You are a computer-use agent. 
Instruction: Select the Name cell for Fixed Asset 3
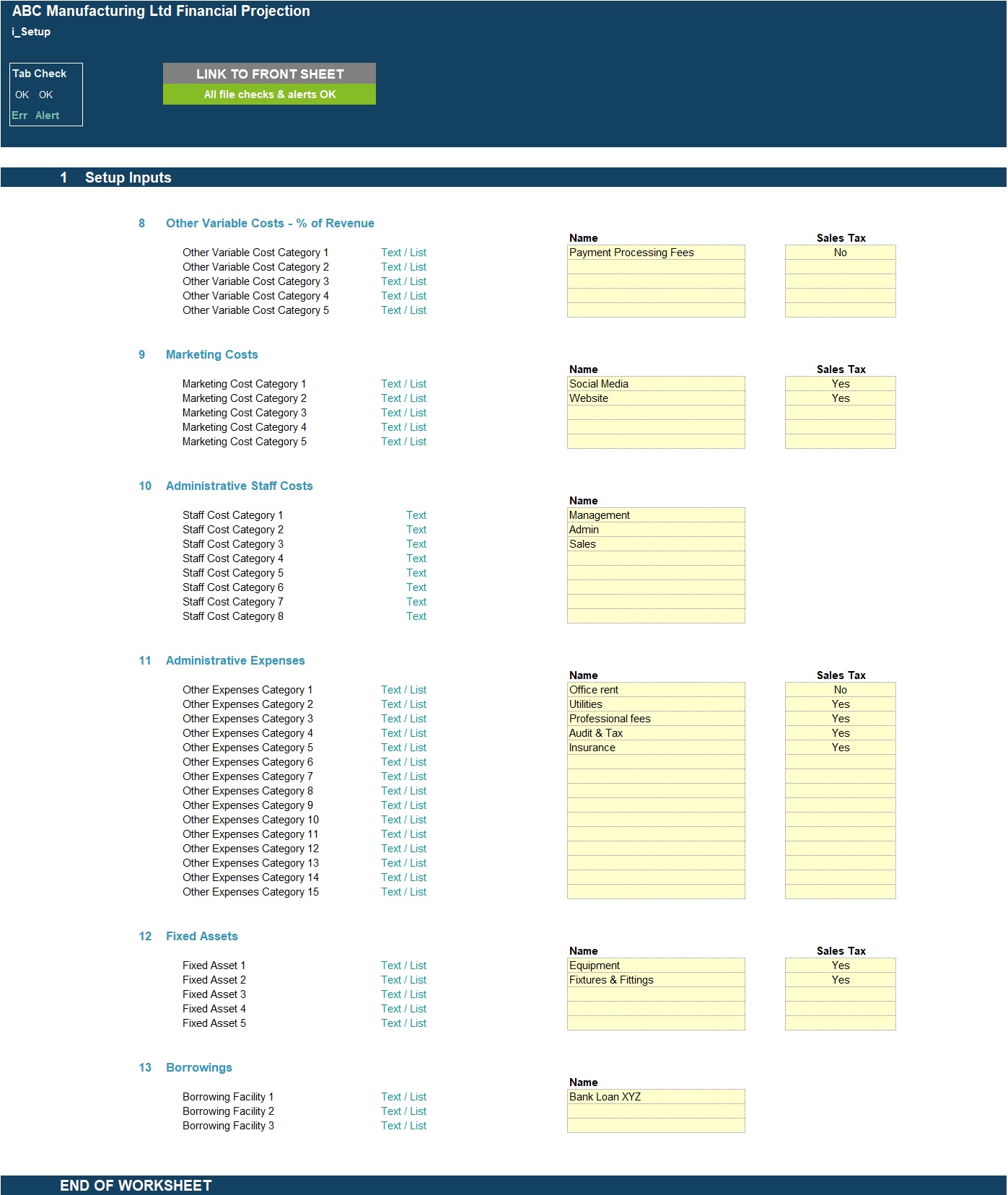click(x=656, y=994)
